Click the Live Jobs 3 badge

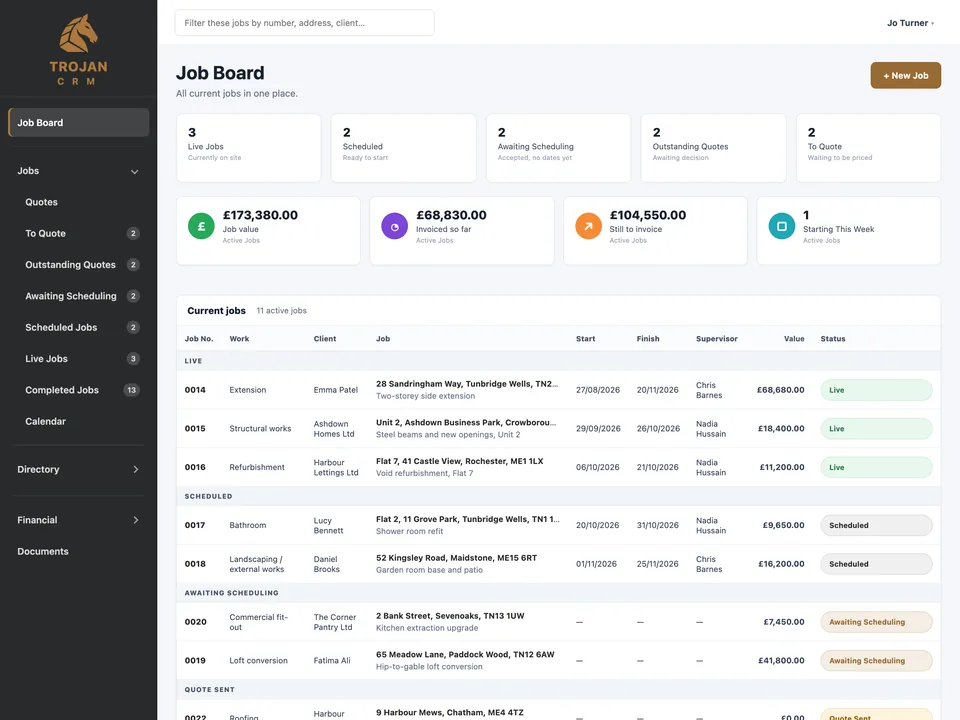tap(133, 359)
